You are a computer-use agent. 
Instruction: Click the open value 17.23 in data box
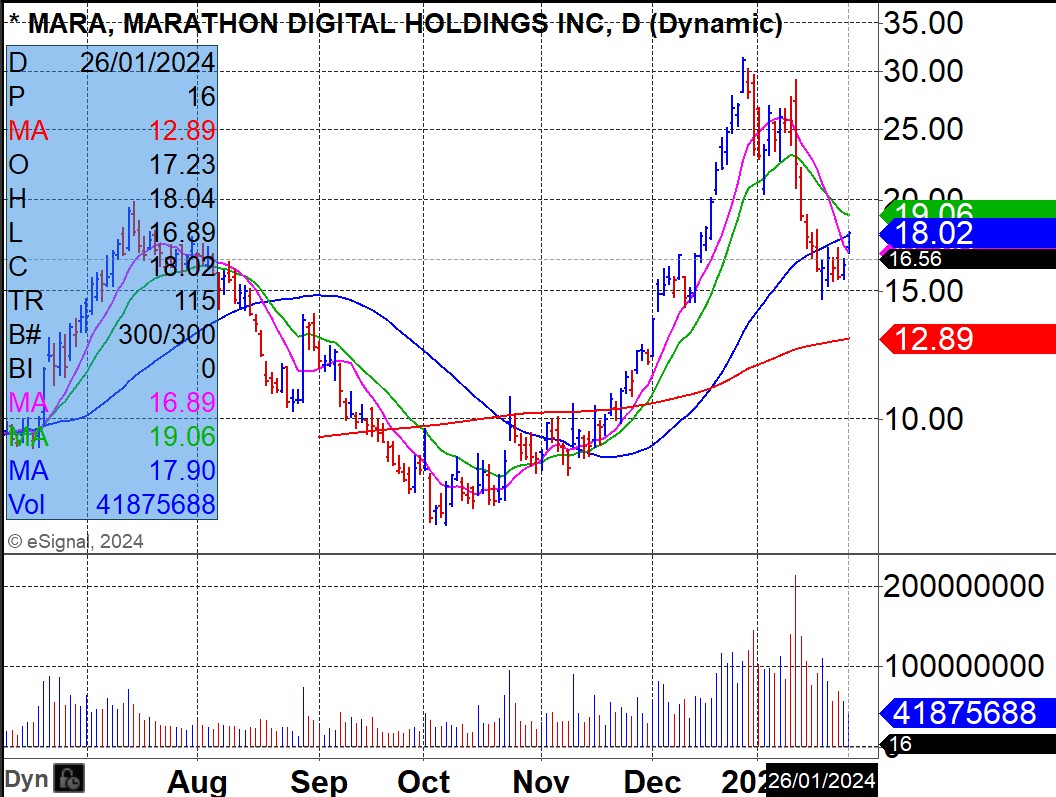click(x=182, y=164)
